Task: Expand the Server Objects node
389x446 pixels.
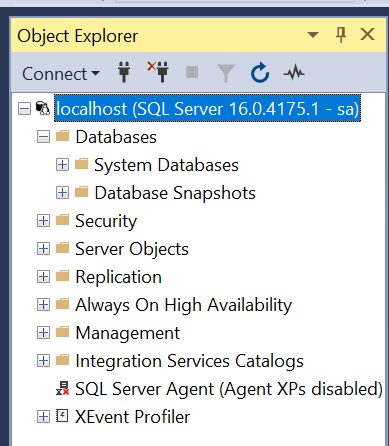Action: [x=43, y=249]
